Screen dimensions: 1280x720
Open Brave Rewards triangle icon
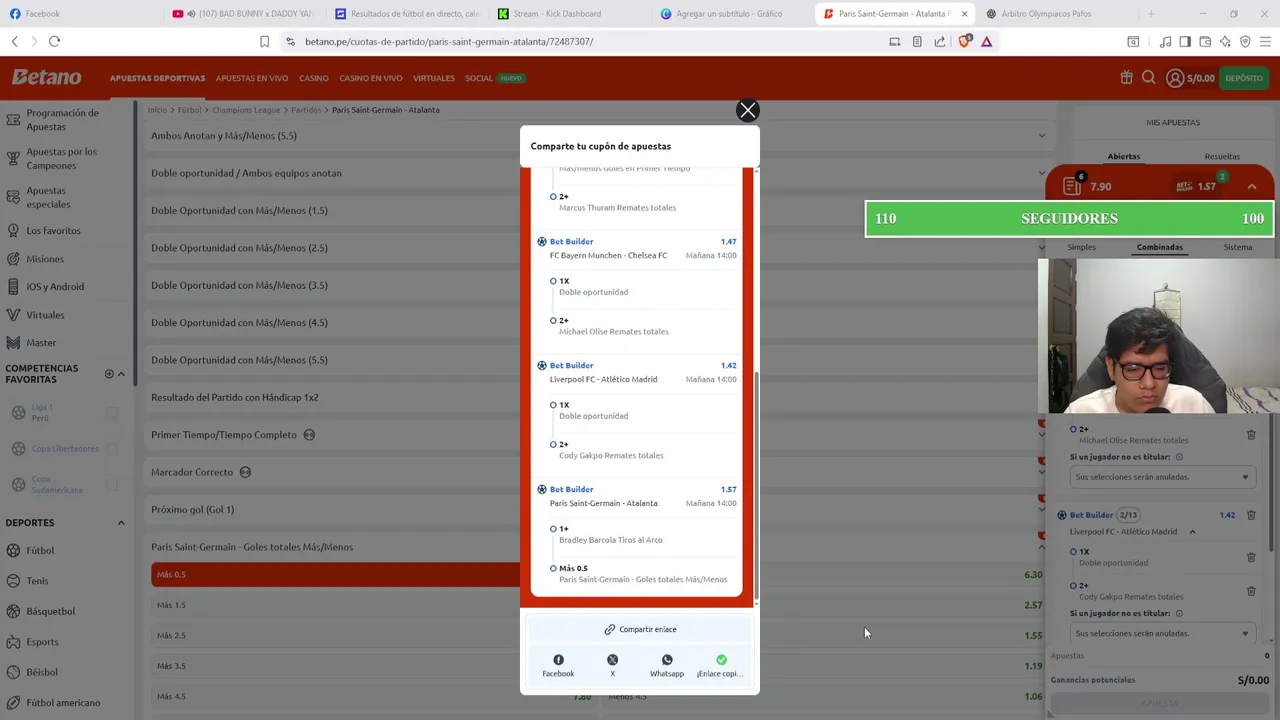click(986, 41)
